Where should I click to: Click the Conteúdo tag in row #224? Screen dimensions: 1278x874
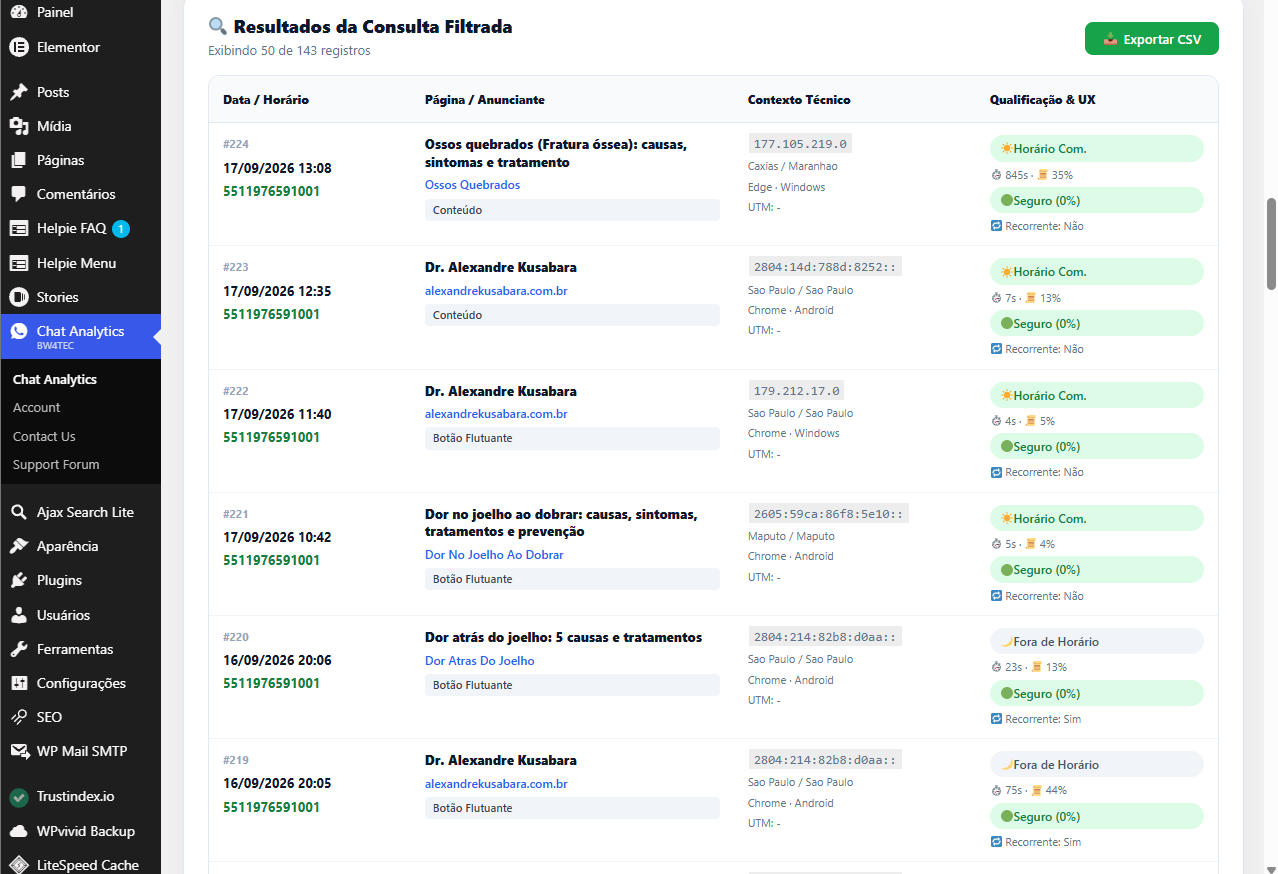tap(572, 210)
